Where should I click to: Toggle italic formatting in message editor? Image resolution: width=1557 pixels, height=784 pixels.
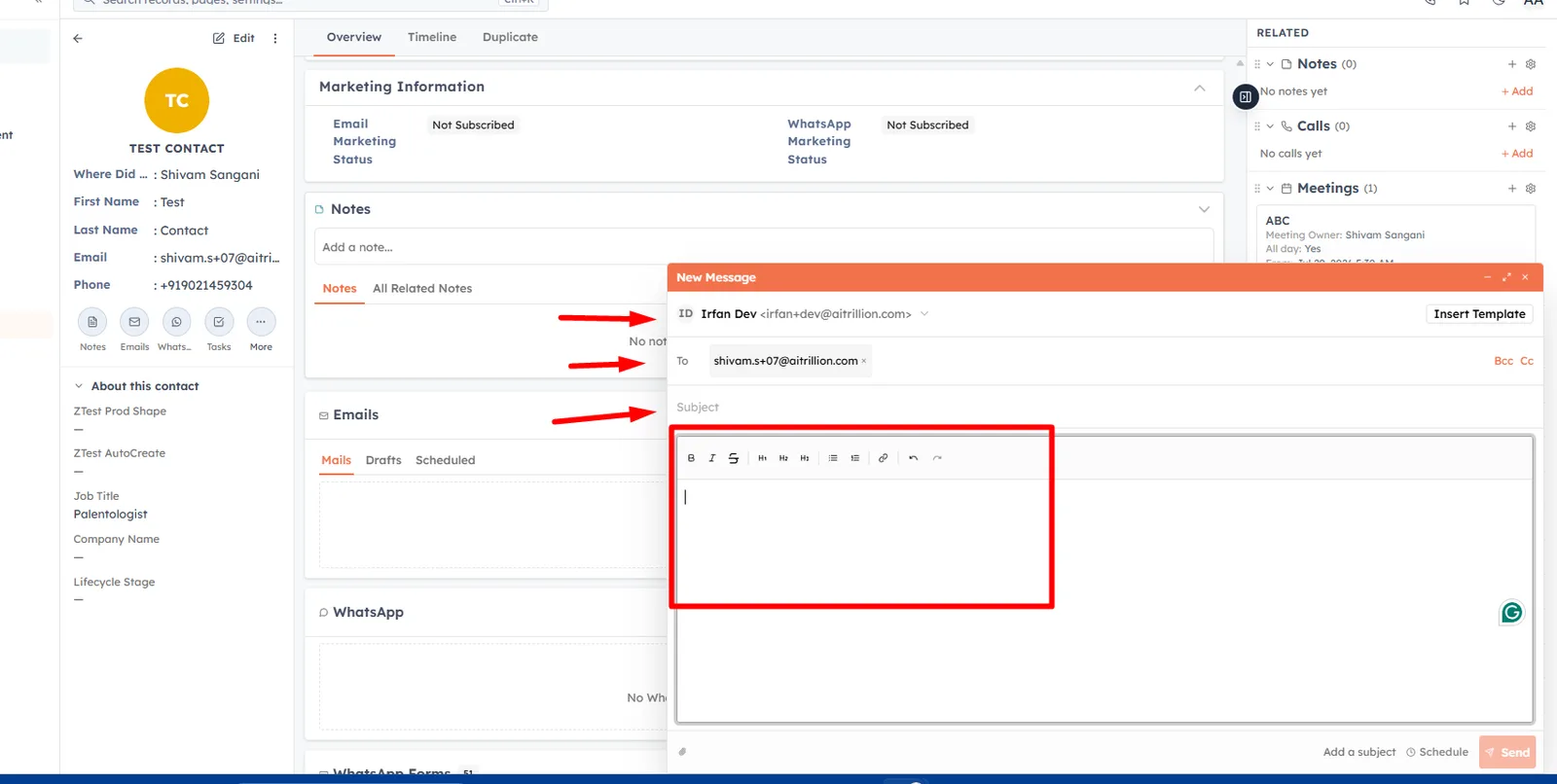coord(712,458)
